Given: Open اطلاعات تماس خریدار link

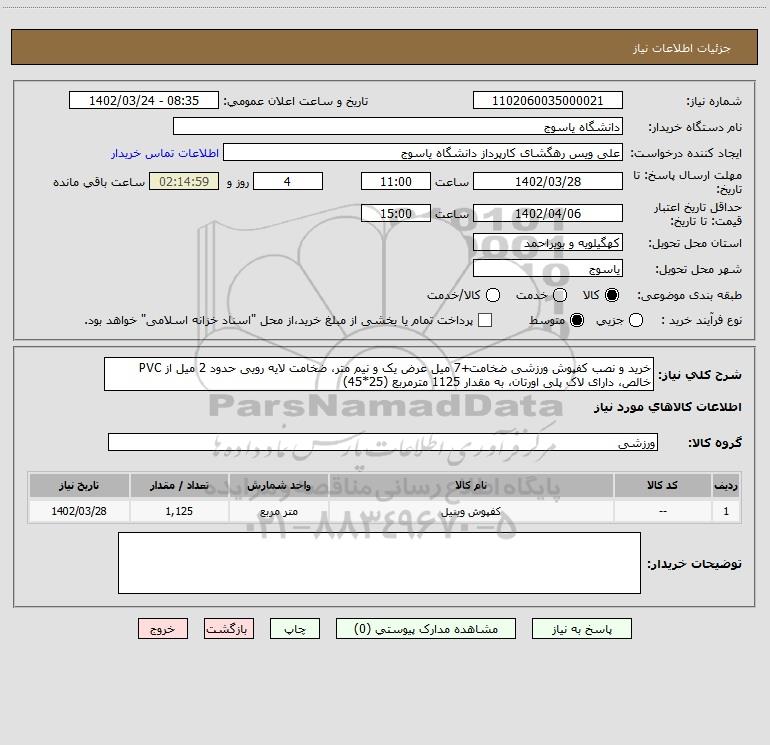Looking at the screenshot, I should click(x=165, y=153).
